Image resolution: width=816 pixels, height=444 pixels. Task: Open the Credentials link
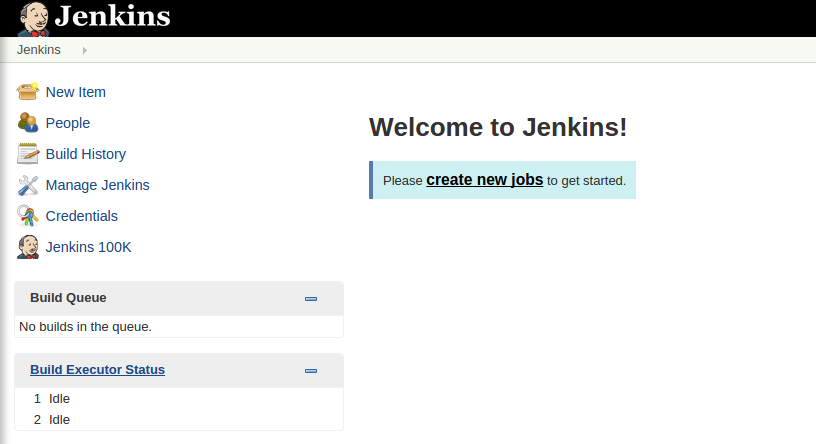(82, 216)
